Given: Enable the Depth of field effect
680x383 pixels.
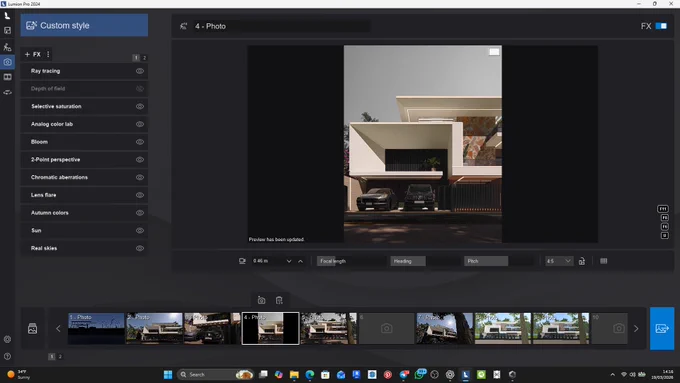Looking at the screenshot, I should [140, 89].
